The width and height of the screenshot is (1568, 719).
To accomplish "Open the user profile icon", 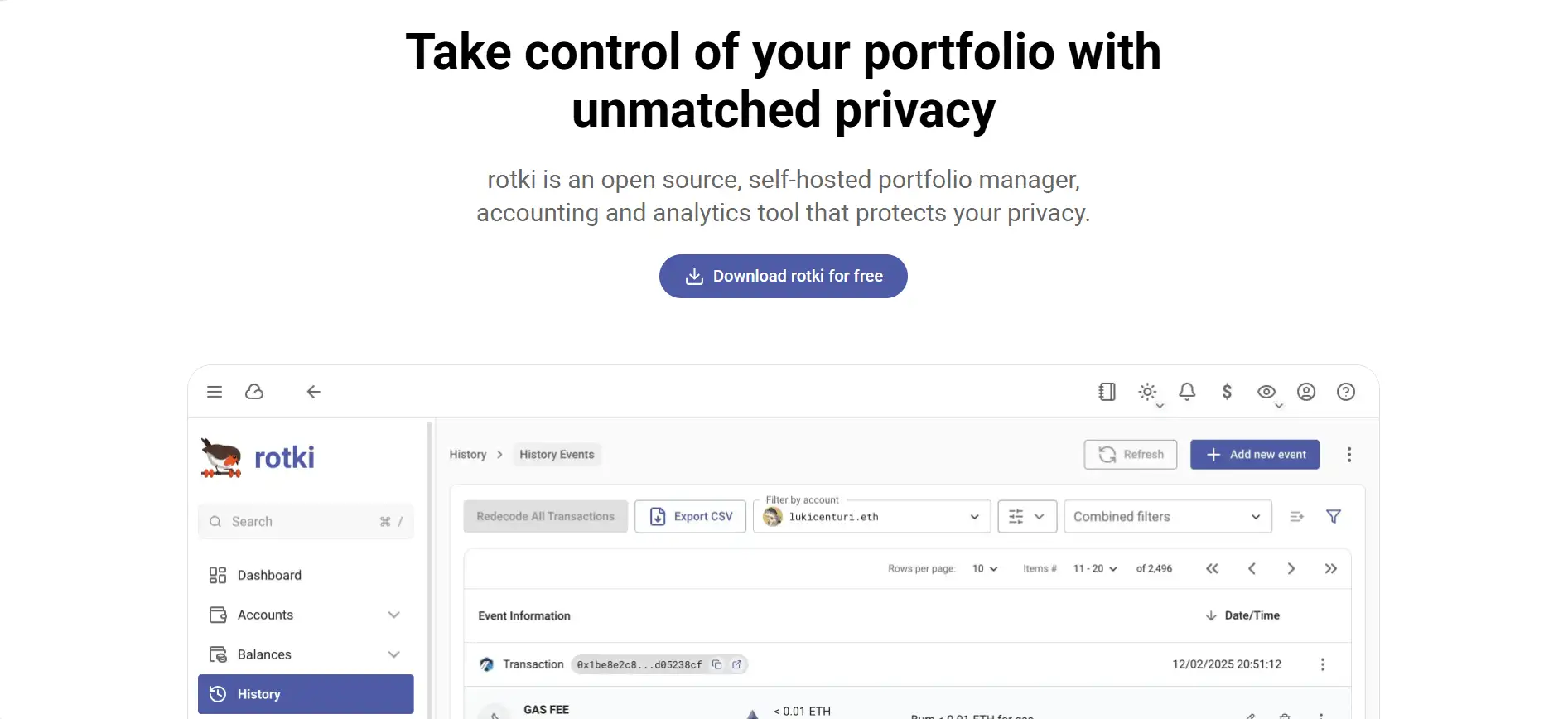I will pyautogui.click(x=1306, y=392).
